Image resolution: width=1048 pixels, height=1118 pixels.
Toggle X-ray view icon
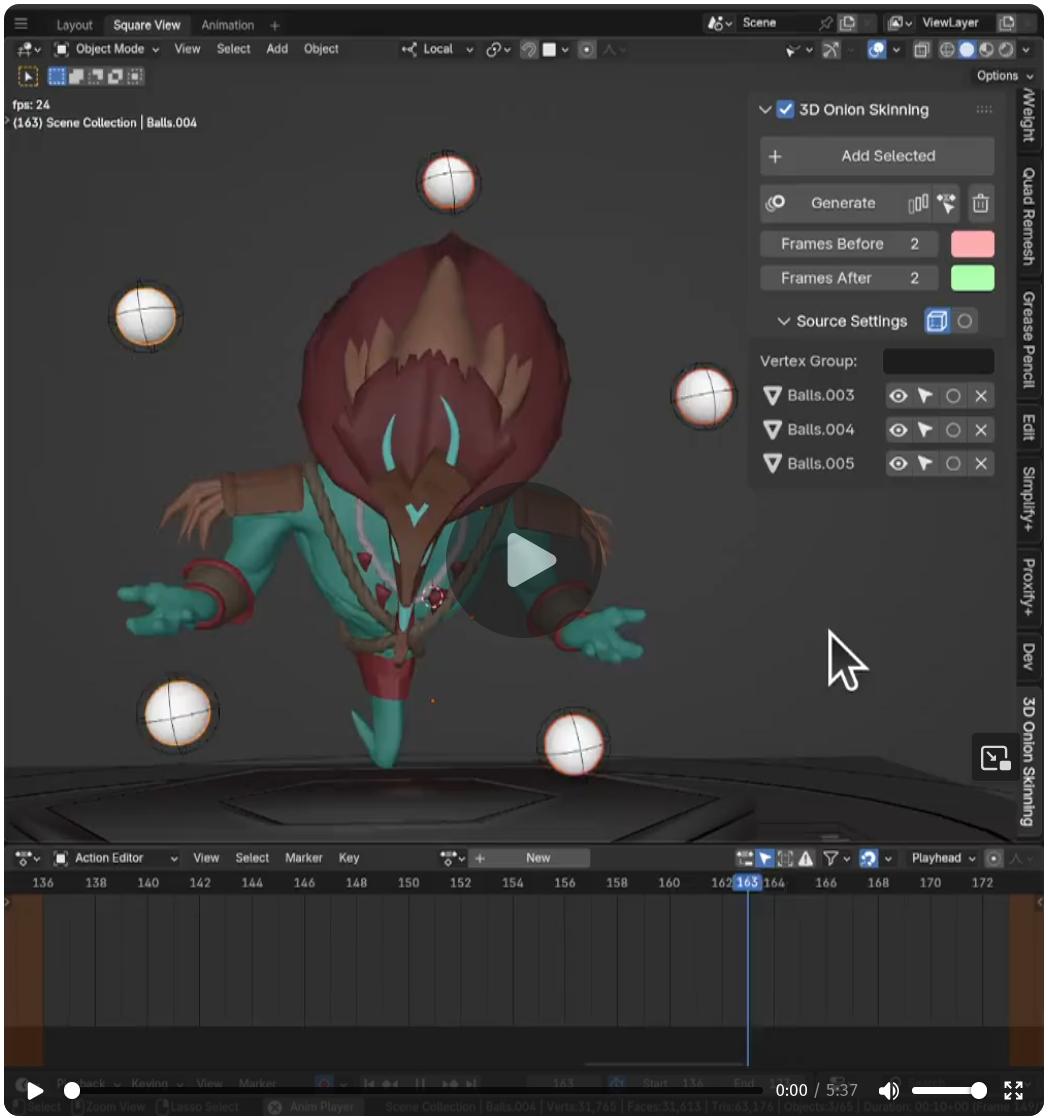922,50
